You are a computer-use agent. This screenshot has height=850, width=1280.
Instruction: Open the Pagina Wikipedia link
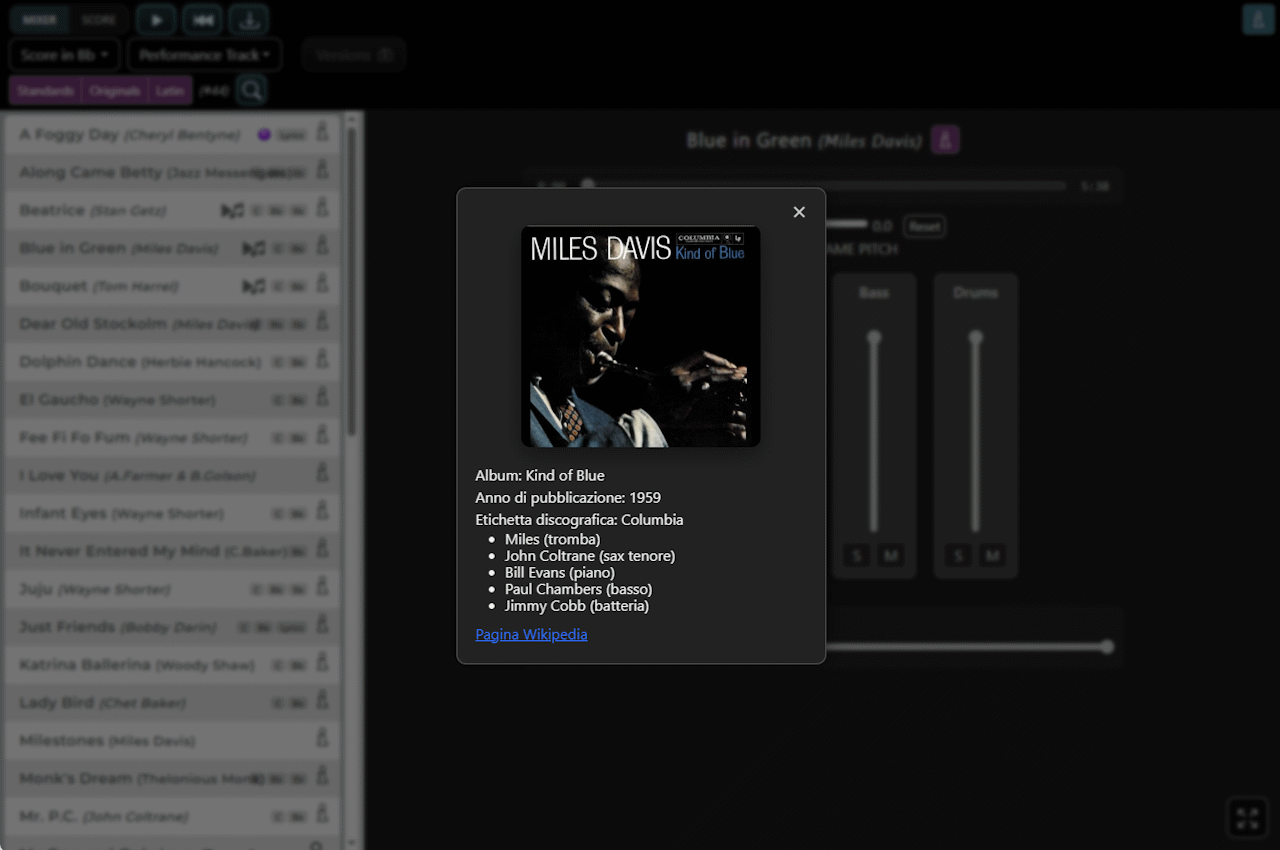point(531,634)
